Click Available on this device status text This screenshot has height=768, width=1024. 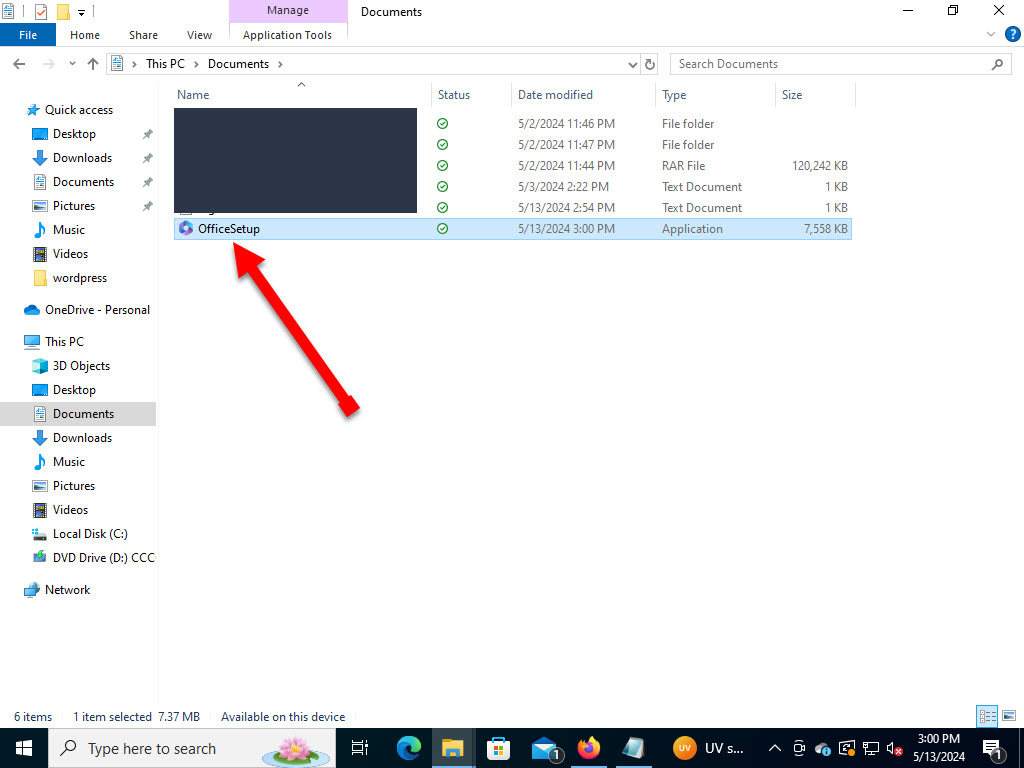283,716
